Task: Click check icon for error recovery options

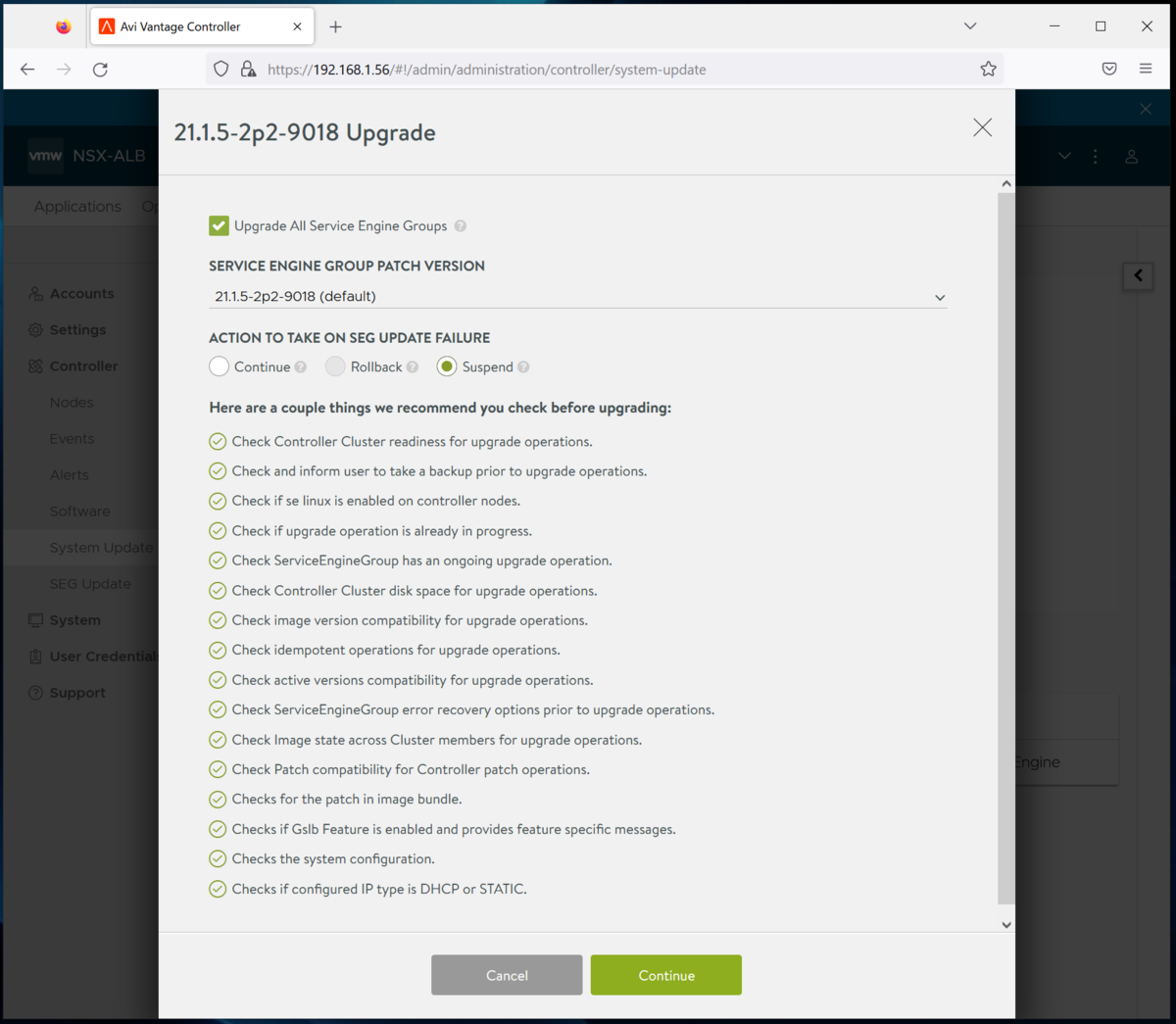Action: pos(218,709)
